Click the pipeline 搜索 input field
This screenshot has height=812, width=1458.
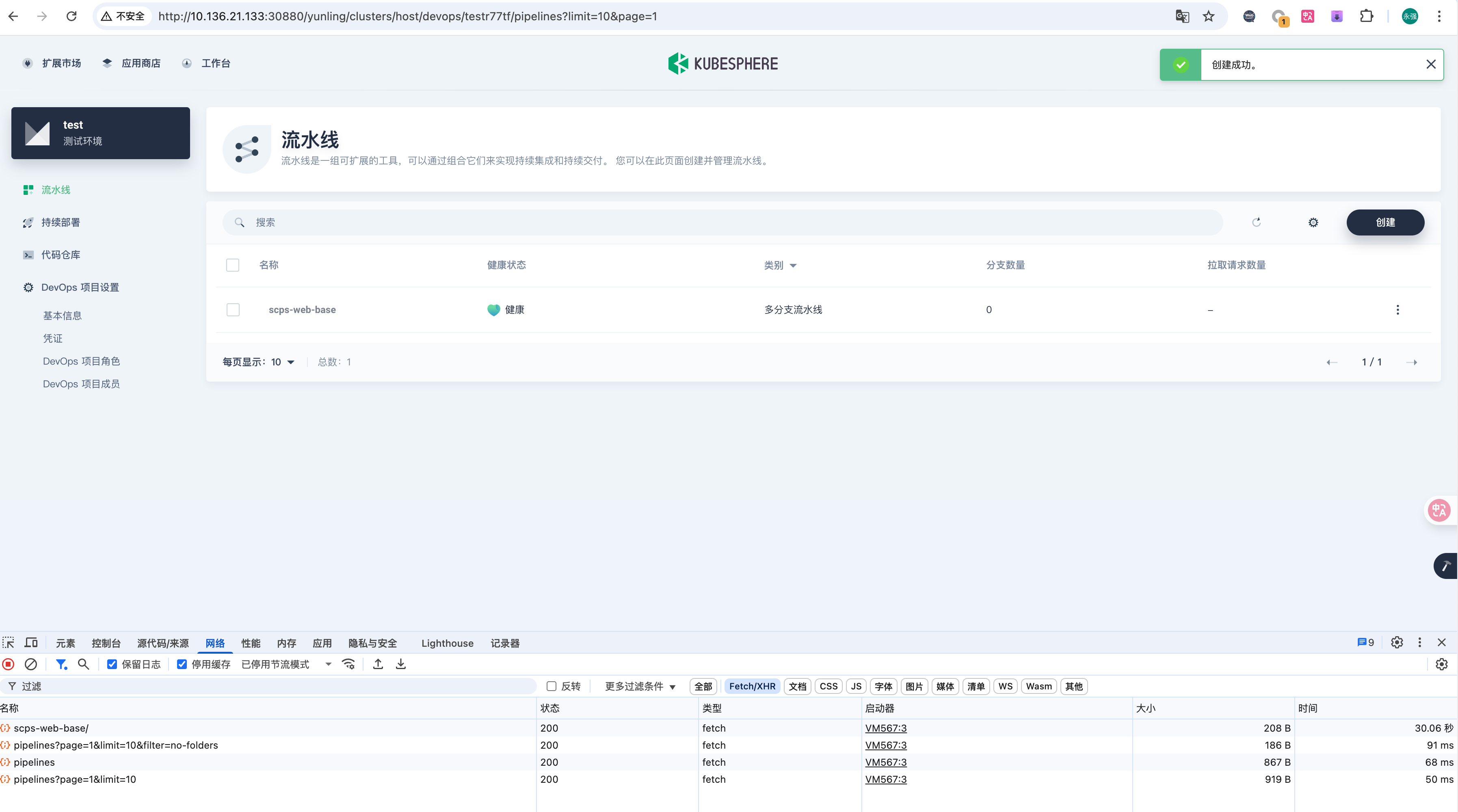(723, 222)
